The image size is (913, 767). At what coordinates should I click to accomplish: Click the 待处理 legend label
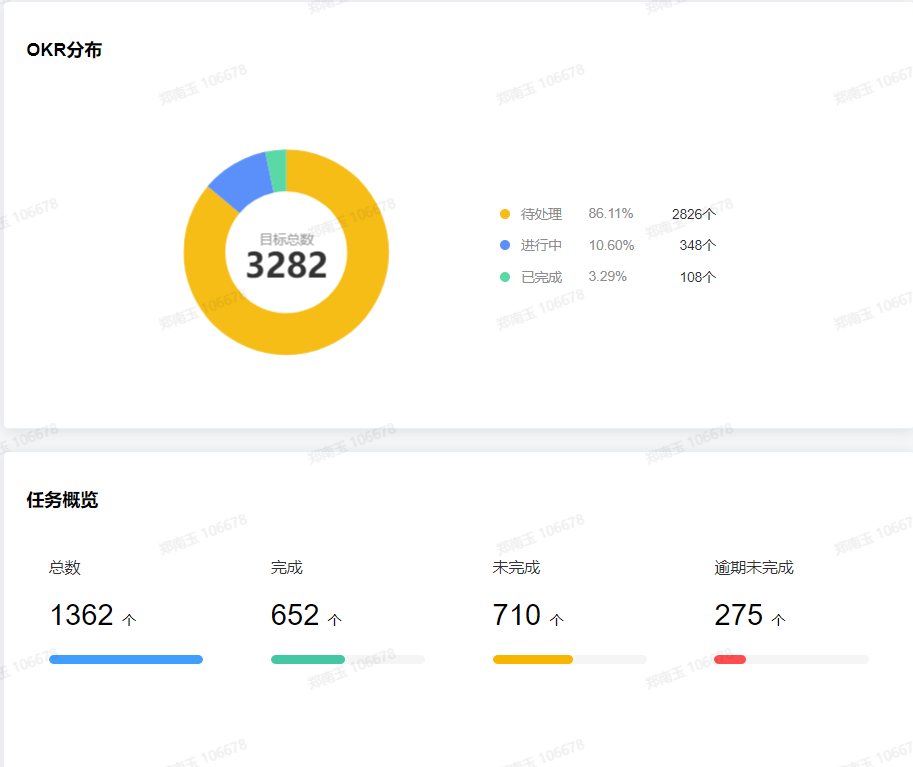pos(541,214)
